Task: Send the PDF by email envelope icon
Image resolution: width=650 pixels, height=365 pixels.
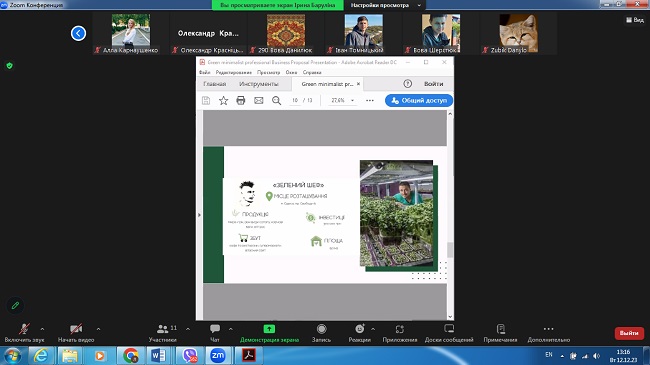Action: [259, 100]
